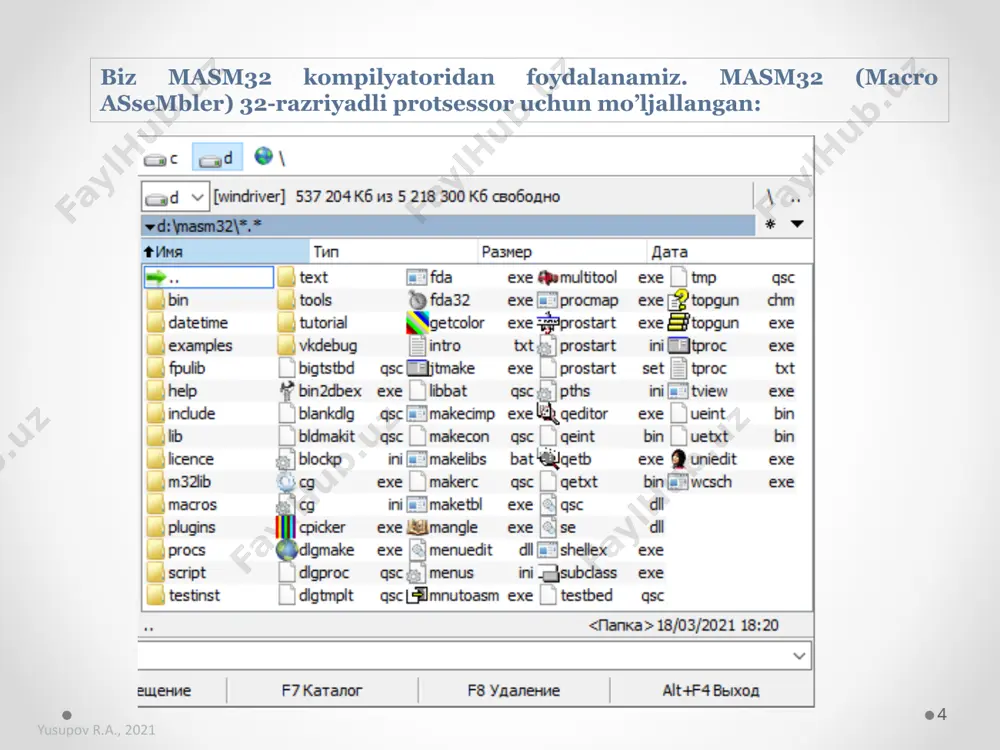Image resolution: width=1000 pixels, height=750 pixels.
Task: Select file makelibs bat
Action: [x=471, y=459]
